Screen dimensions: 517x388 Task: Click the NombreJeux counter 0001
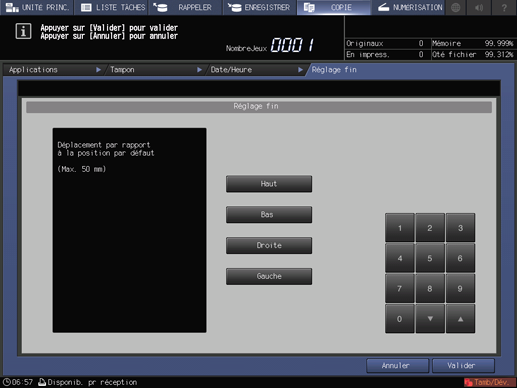[x=292, y=45]
